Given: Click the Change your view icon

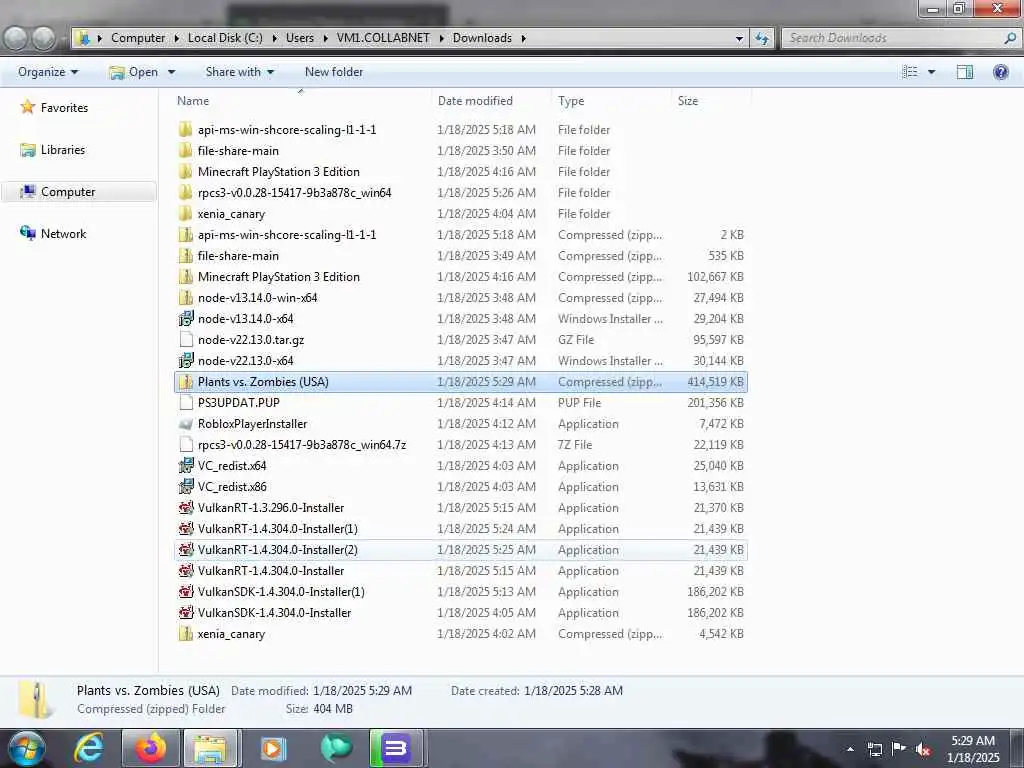Looking at the screenshot, I should click(910, 72).
